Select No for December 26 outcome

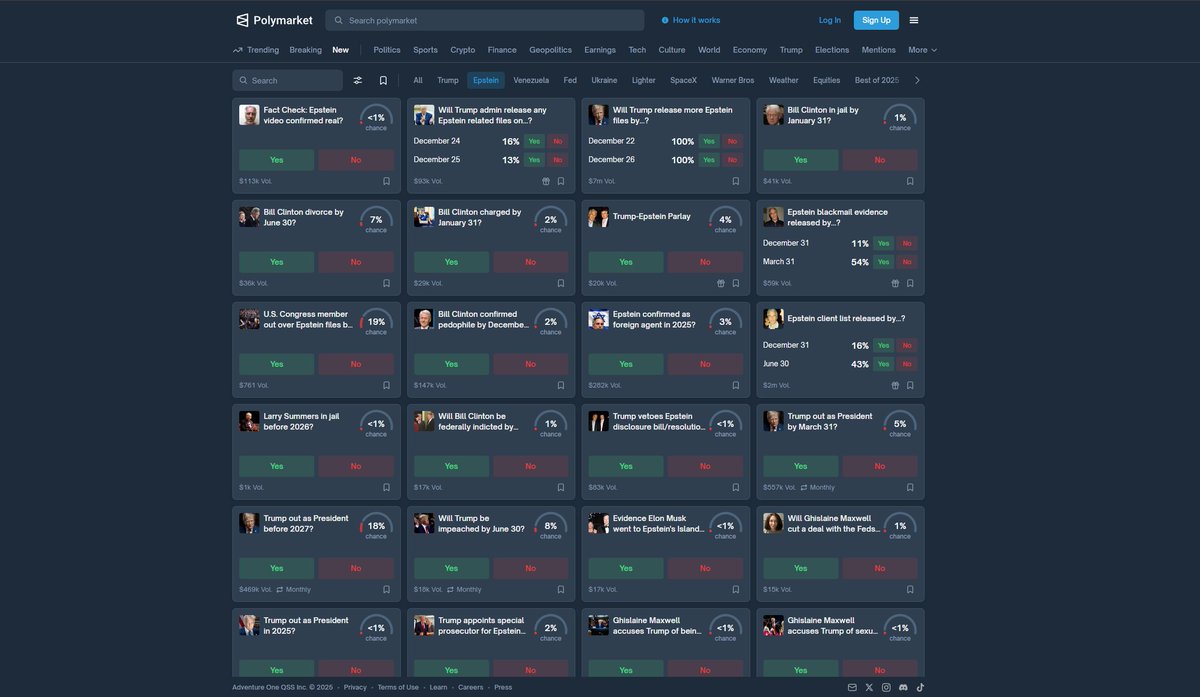[x=732, y=160]
